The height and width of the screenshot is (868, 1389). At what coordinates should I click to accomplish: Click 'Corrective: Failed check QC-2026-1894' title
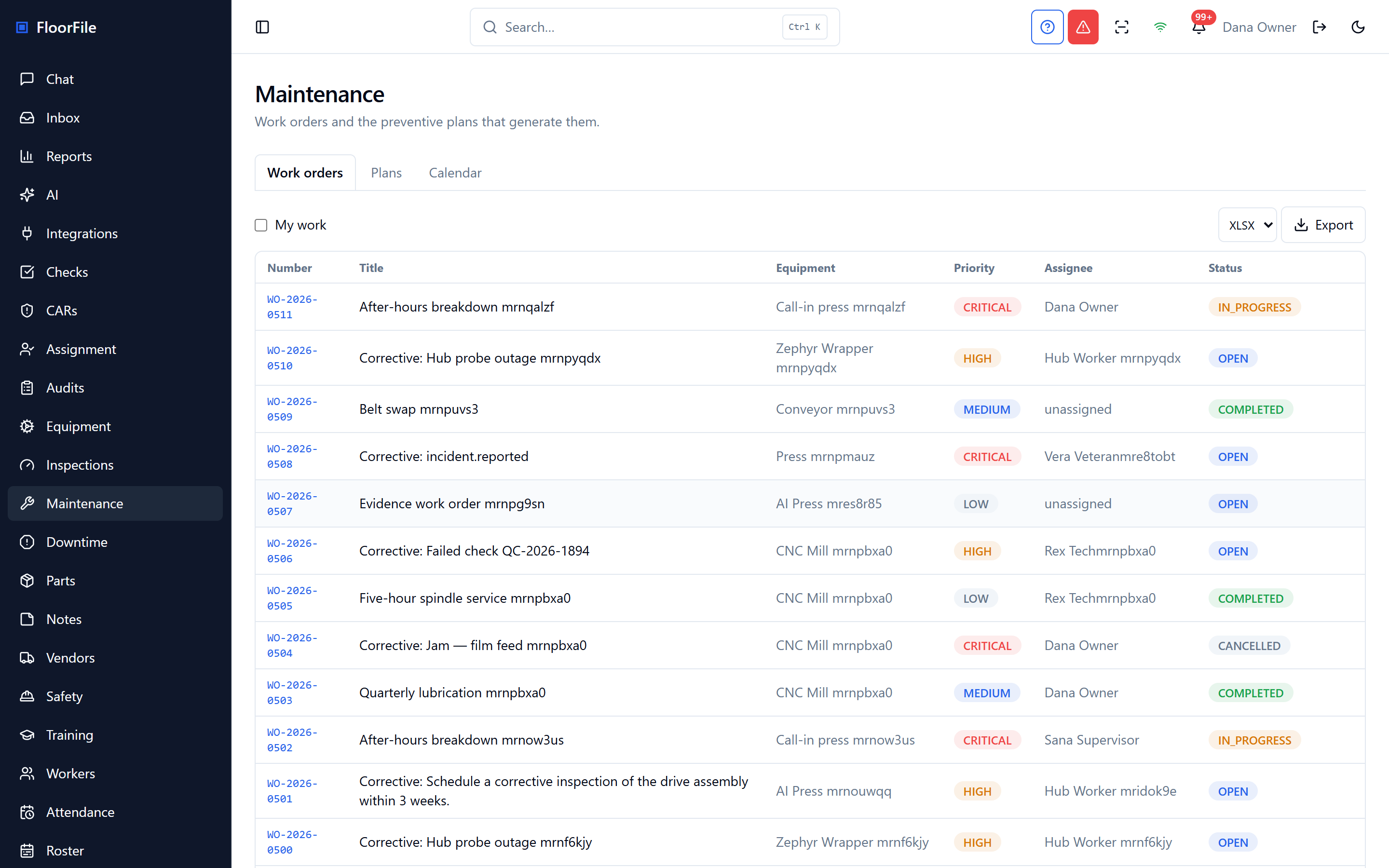pyautogui.click(x=474, y=551)
